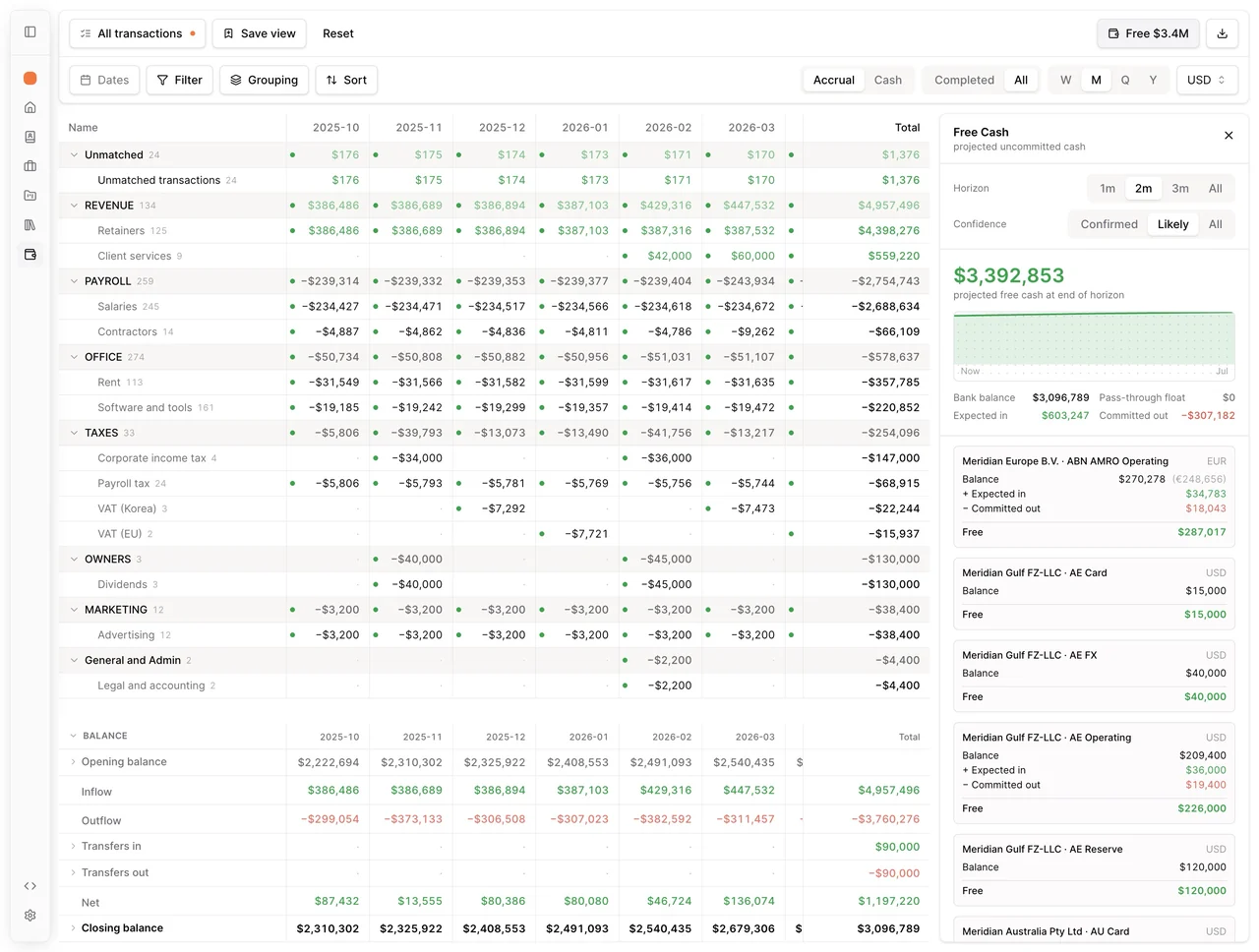1259x952 pixels.
Task: Click the Retainers row label
Action: [x=121, y=231]
